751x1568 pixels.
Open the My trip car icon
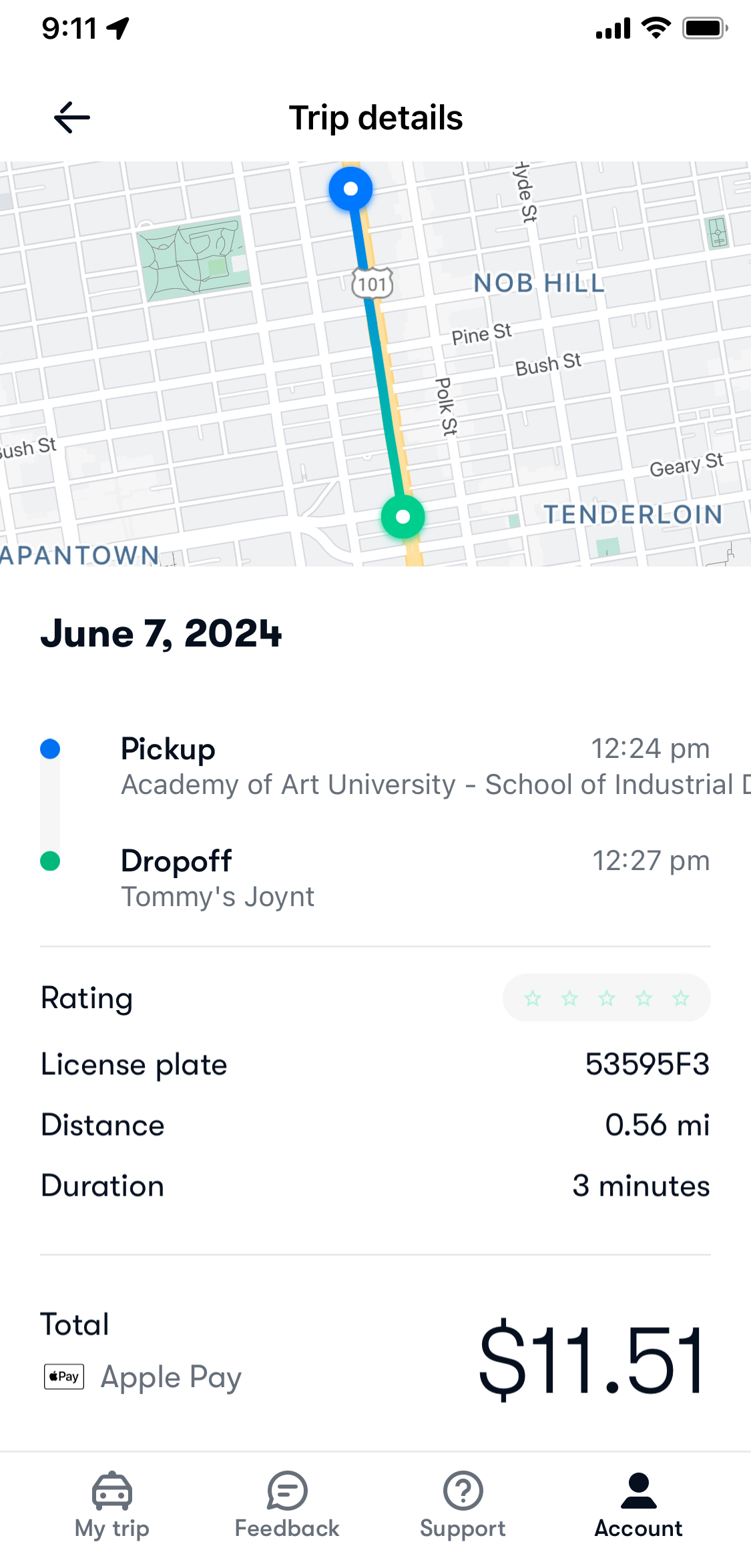[x=111, y=1491]
